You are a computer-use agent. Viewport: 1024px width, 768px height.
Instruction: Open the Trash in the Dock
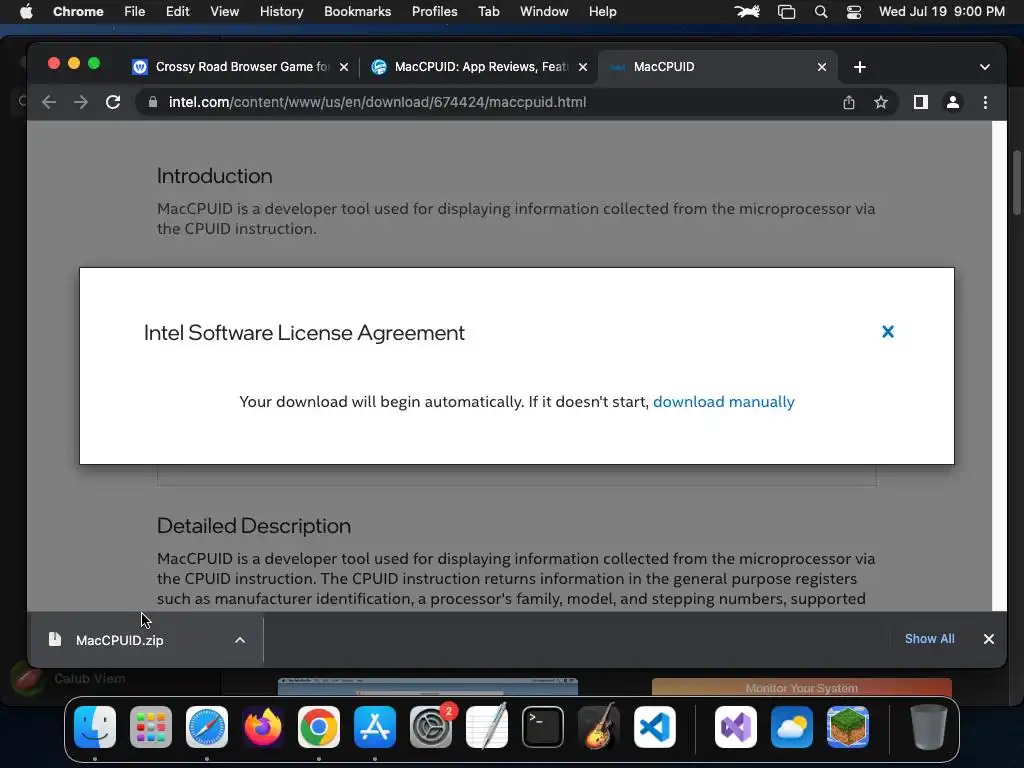coord(928,728)
